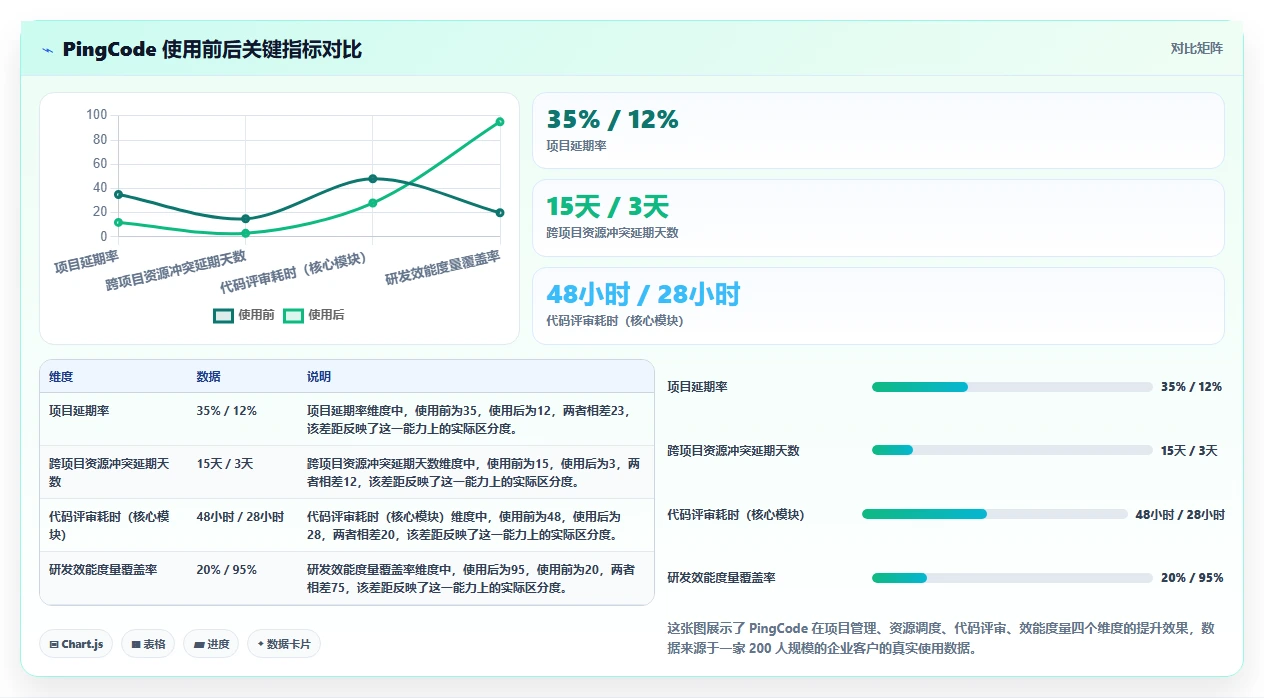Click the 项目延期率 progress bar
1264x698 pixels.
click(x=1012, y=387)
